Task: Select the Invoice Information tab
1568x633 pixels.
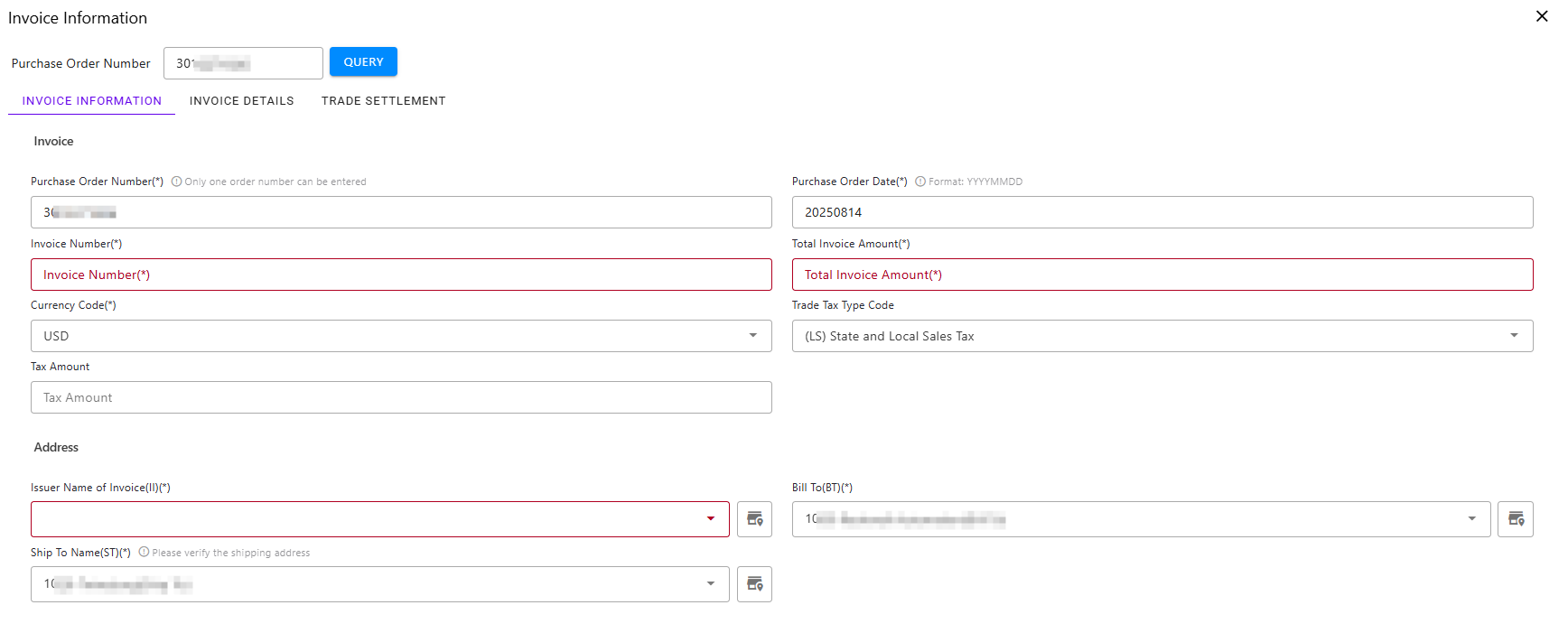Action: [x=92, y=101]
